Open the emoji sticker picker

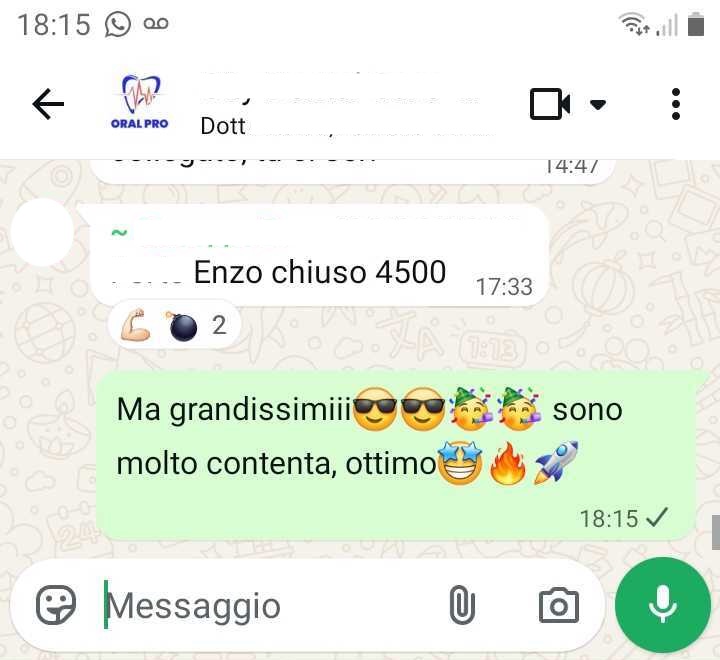coord(56,605)
